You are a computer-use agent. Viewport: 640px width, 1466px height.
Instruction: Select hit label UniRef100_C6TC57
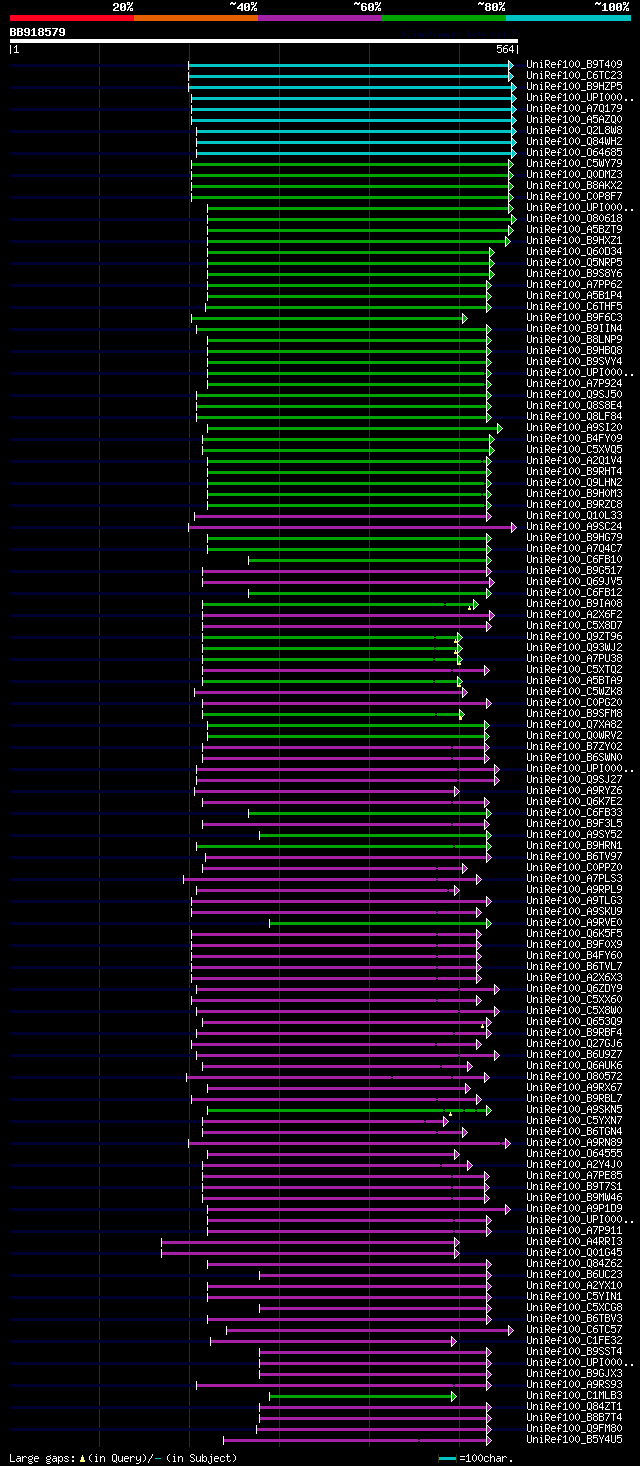coord(574,1330)
